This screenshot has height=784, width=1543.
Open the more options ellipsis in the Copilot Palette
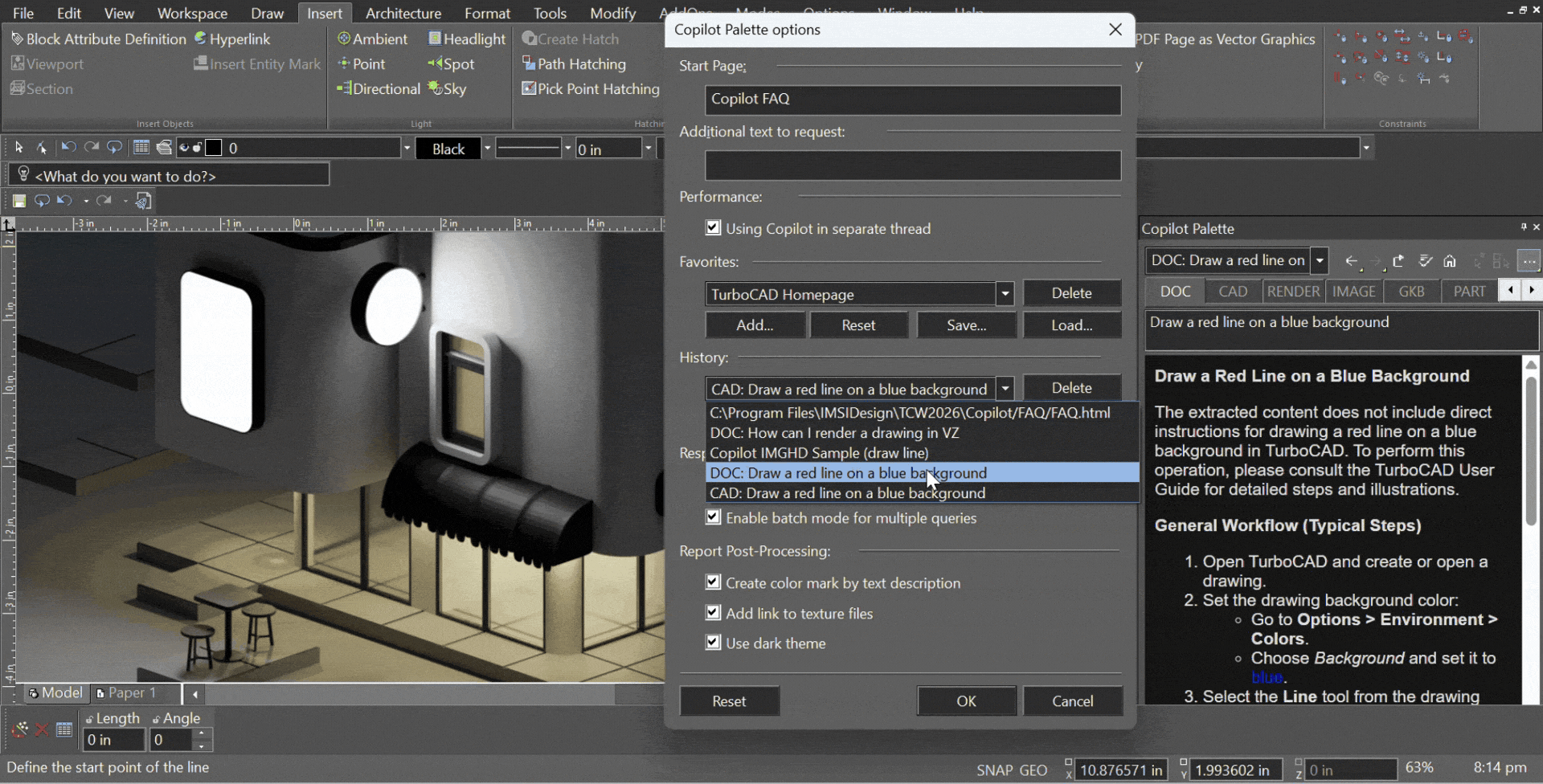pos(1529,261)
